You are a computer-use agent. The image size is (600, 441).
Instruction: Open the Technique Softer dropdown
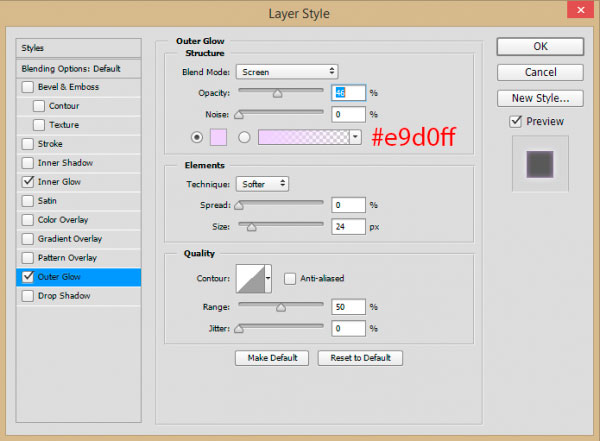[x=262, y=184]
